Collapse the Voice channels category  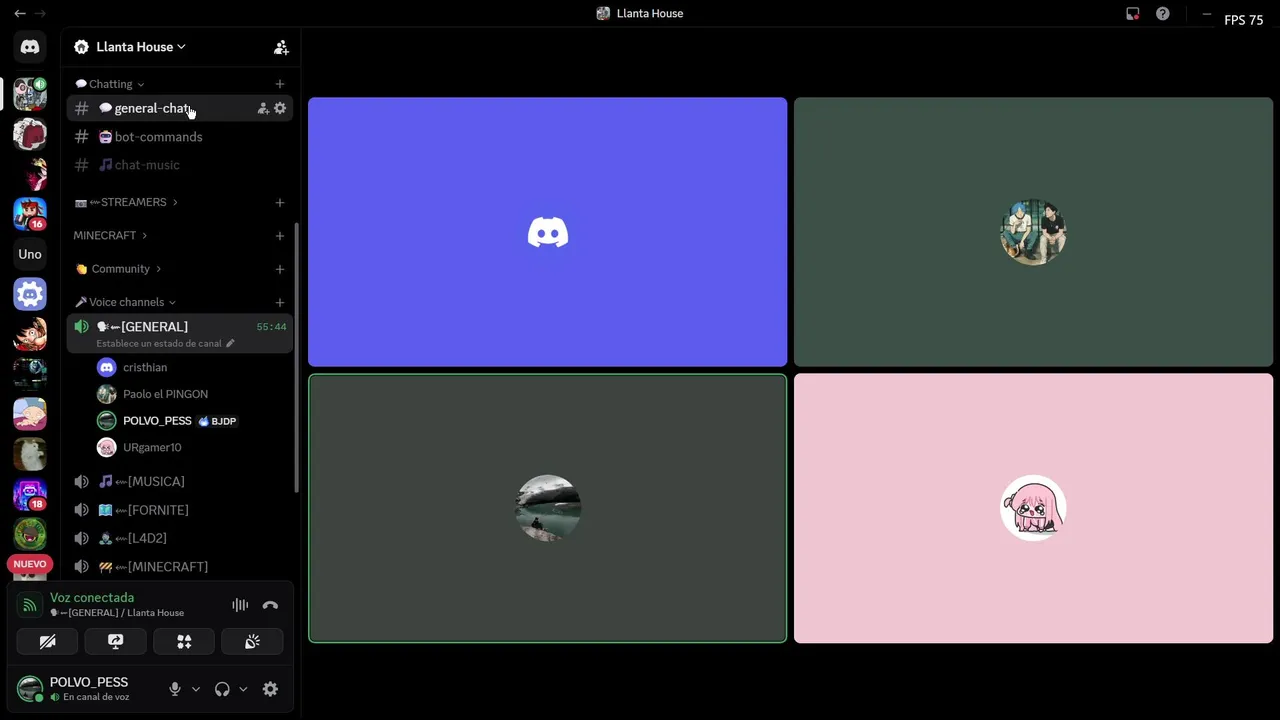point(126,302)
